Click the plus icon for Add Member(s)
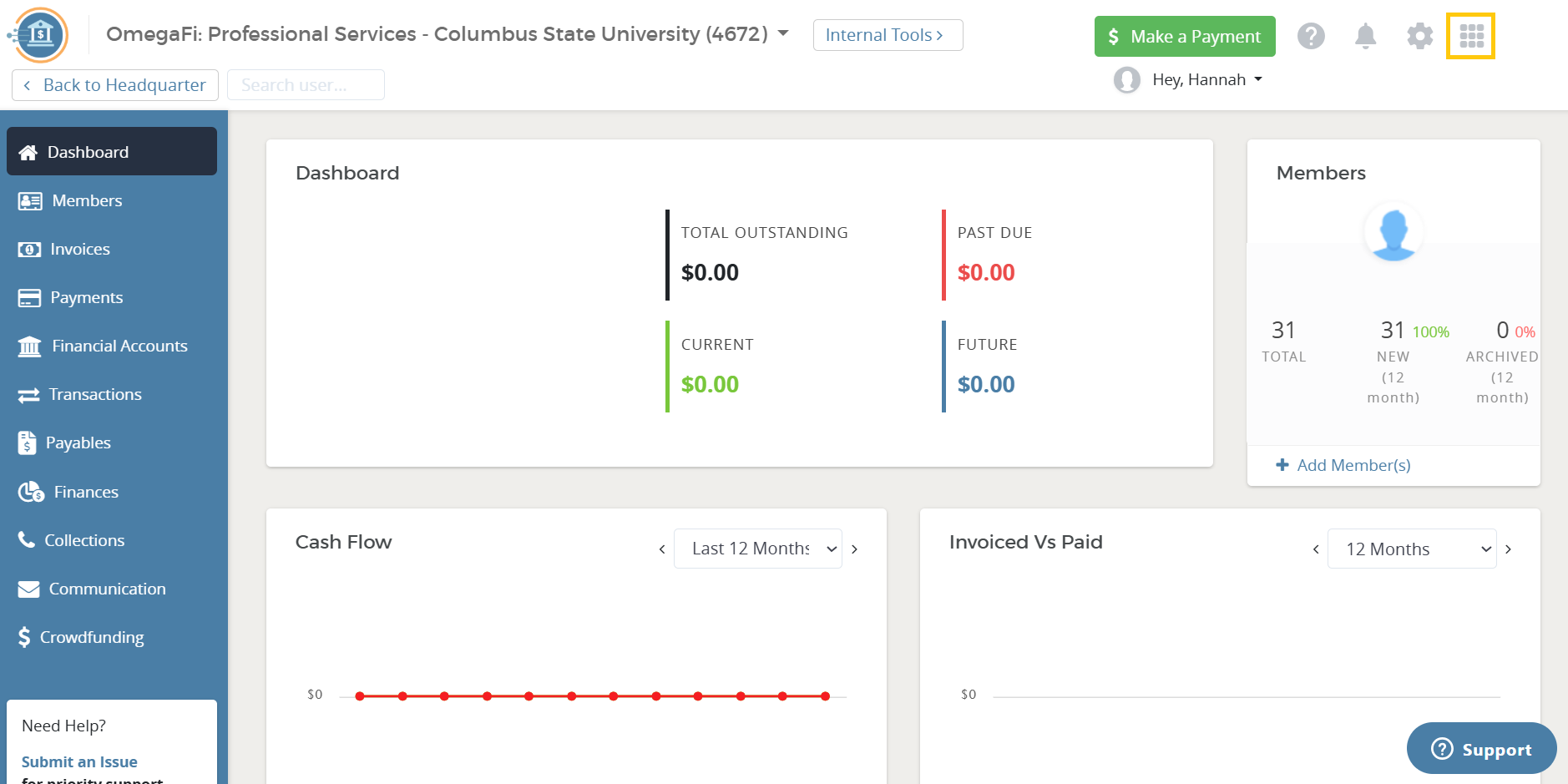Image resolution: width=1568 pixels, height=784 pixels. (1282, 465)
